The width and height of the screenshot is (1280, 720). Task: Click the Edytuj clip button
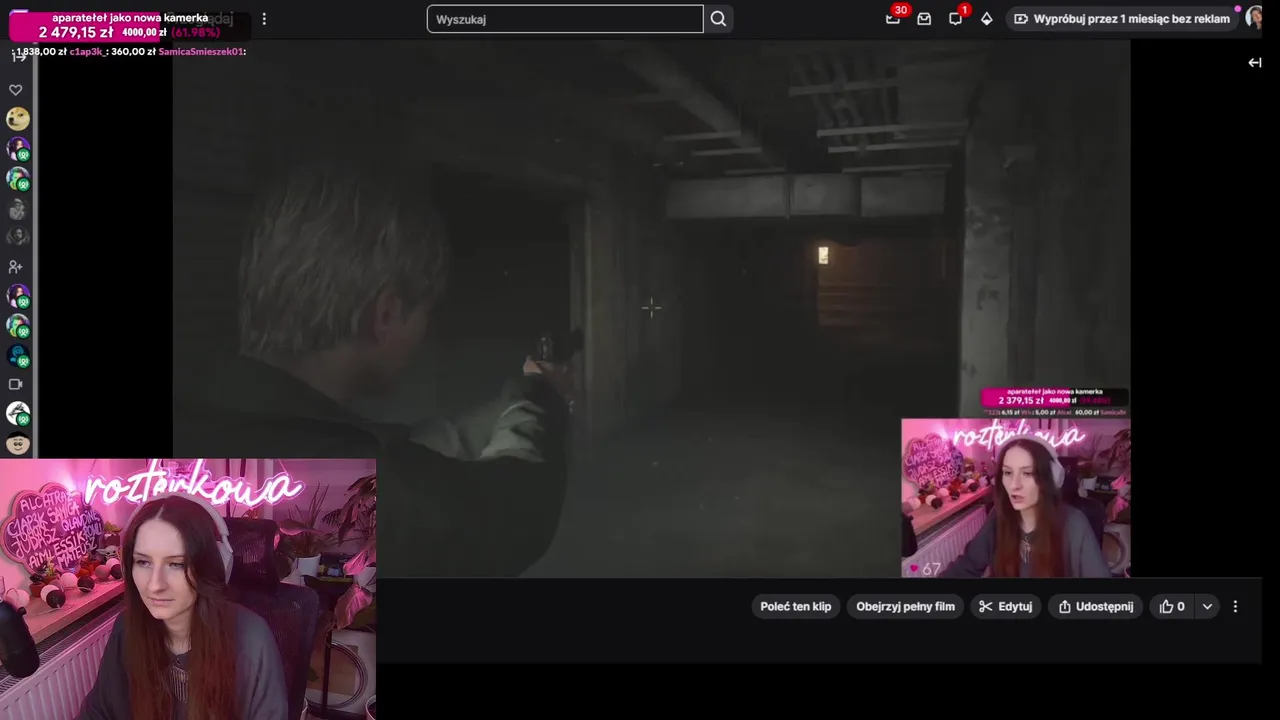(1006, 606)
